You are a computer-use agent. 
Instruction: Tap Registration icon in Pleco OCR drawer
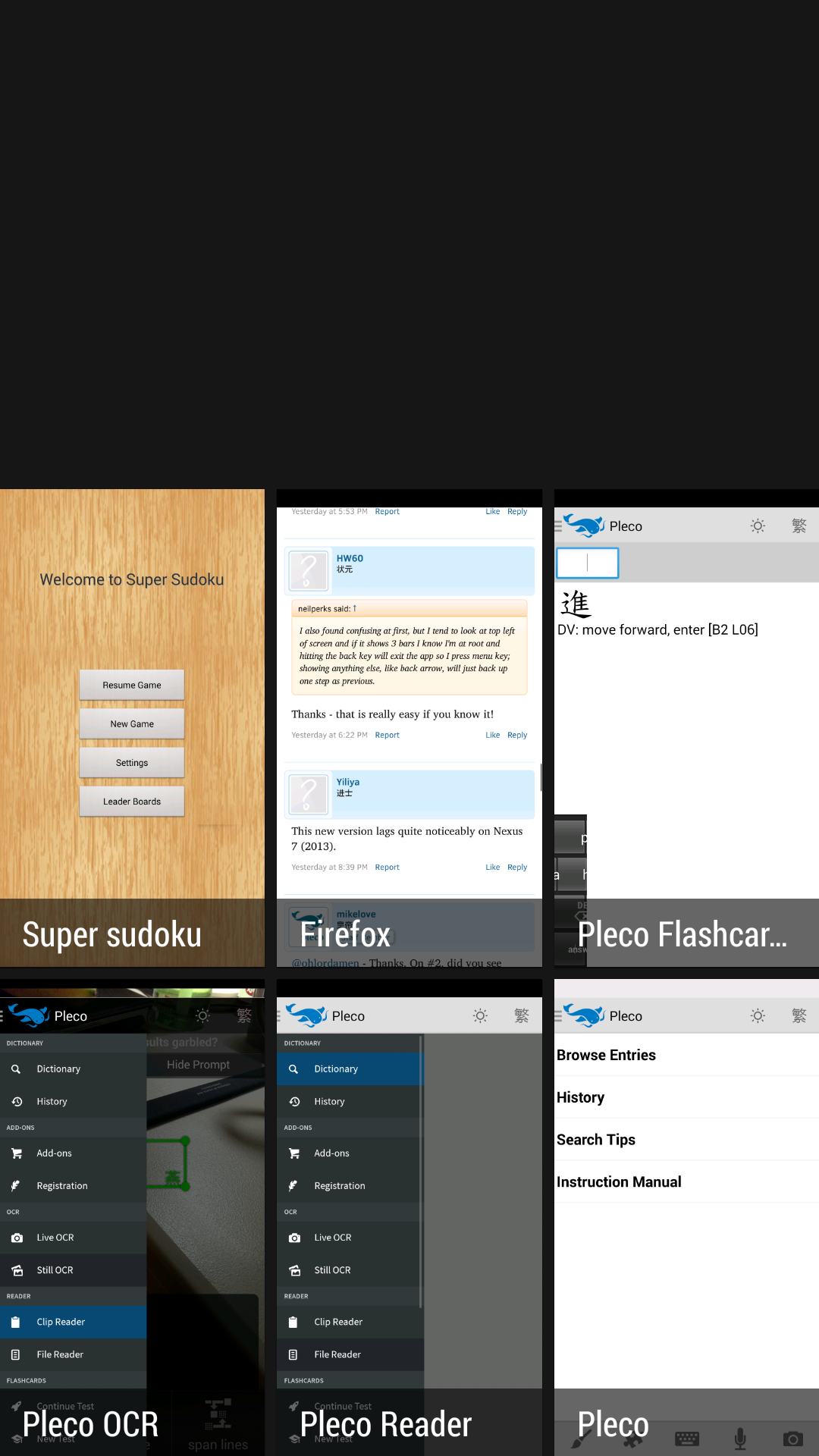(x=16, y=1186)
